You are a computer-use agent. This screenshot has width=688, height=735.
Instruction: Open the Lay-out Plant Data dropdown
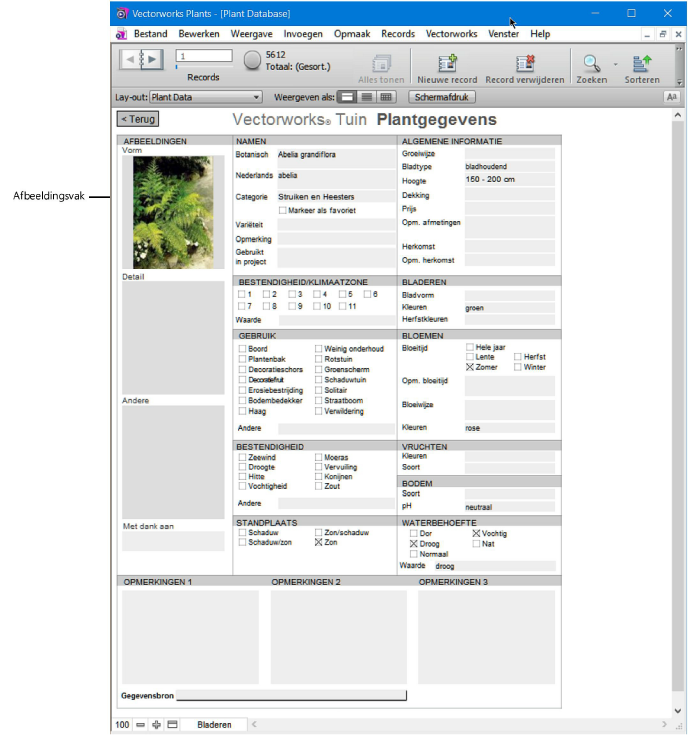[205, 97]
